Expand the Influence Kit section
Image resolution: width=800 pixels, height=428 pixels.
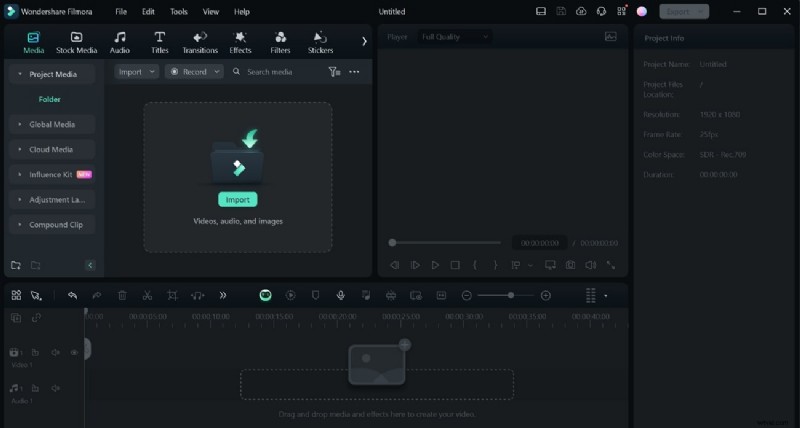(52, 174)
